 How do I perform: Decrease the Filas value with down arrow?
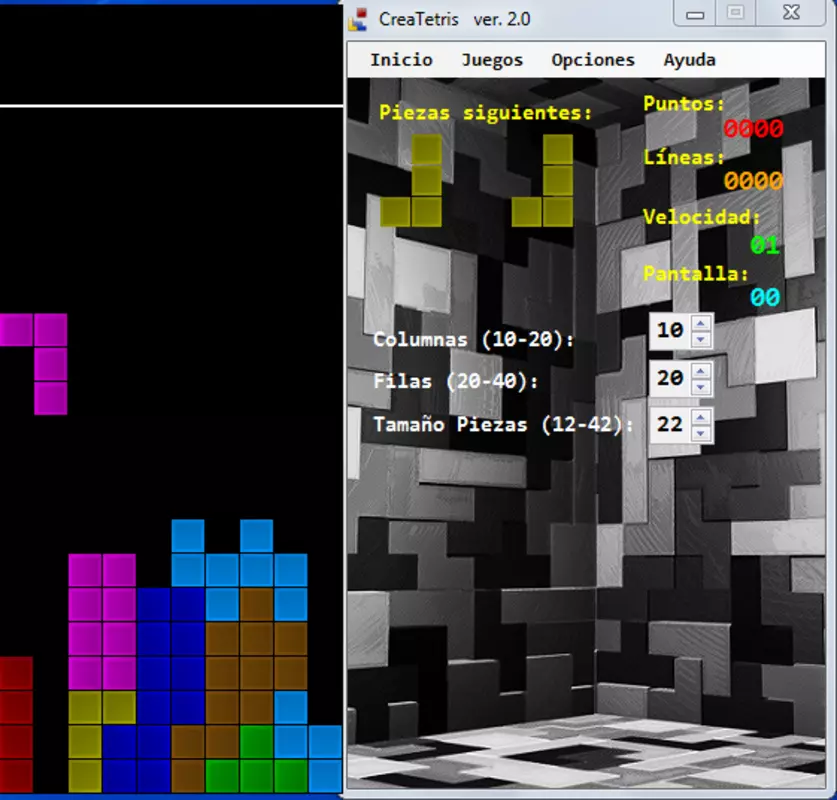(701, 387)
